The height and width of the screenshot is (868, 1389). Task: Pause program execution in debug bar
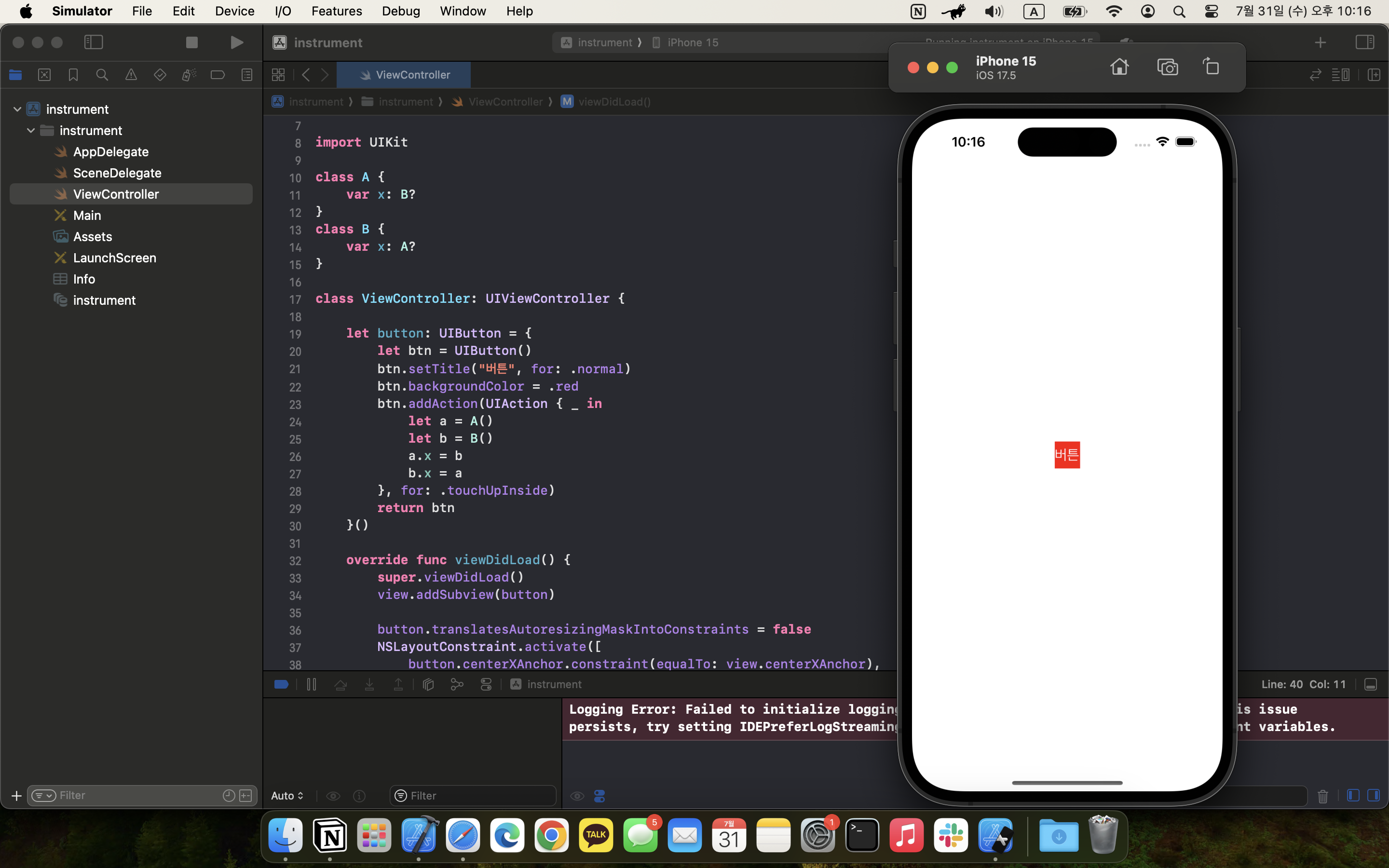pyautogui.click(x=312, y=684)
